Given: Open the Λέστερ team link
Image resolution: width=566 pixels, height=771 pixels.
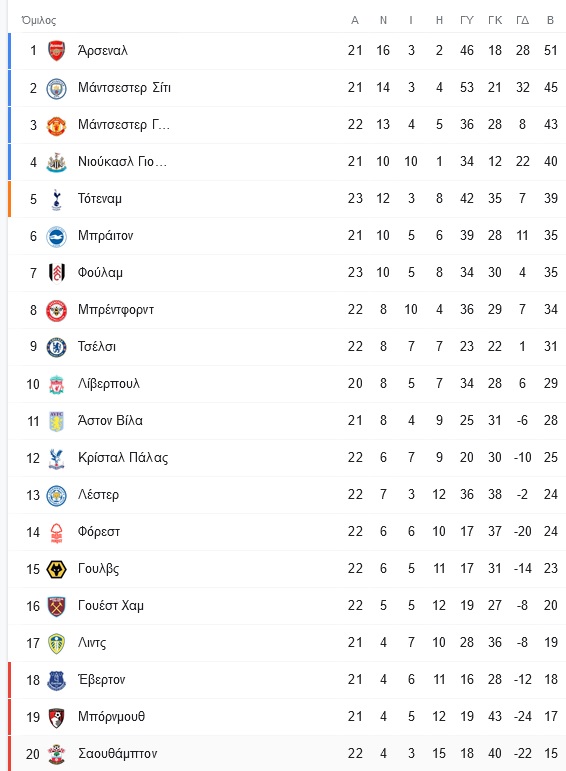Looking at the screenshot, I should coord(98,494).
